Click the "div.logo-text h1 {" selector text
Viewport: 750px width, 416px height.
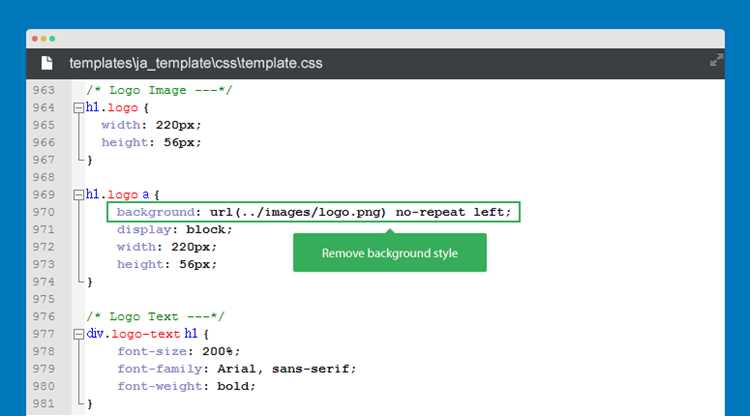[x=148, y=334]
